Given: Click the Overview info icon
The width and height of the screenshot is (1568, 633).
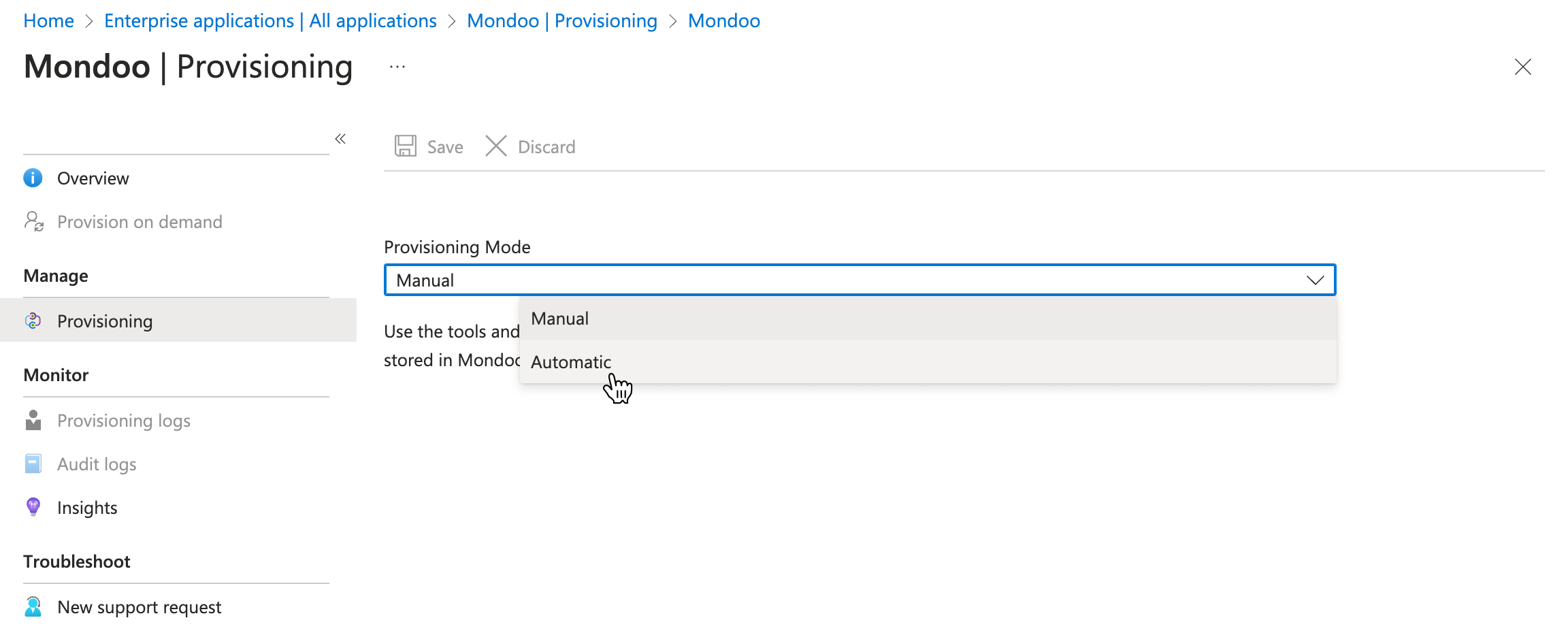Looking at the screenshot, I should [x=32, y=178].
